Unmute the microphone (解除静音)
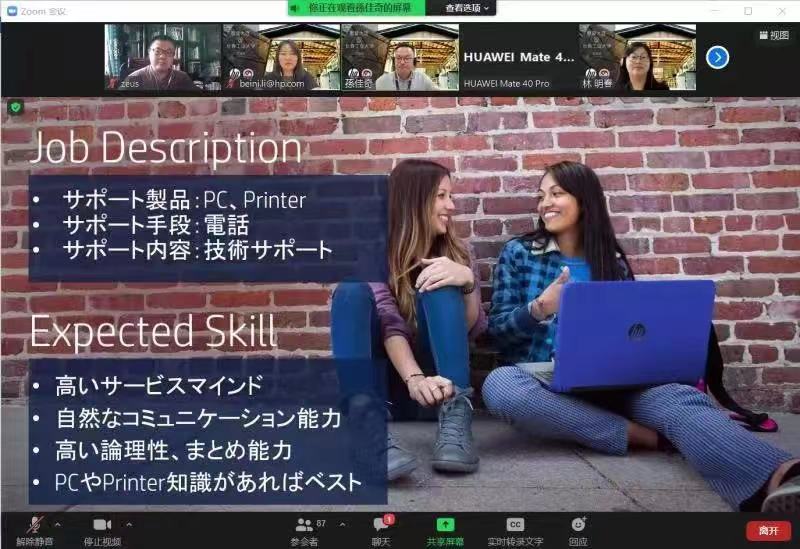 pyautogui.click(x=35, y=526)
